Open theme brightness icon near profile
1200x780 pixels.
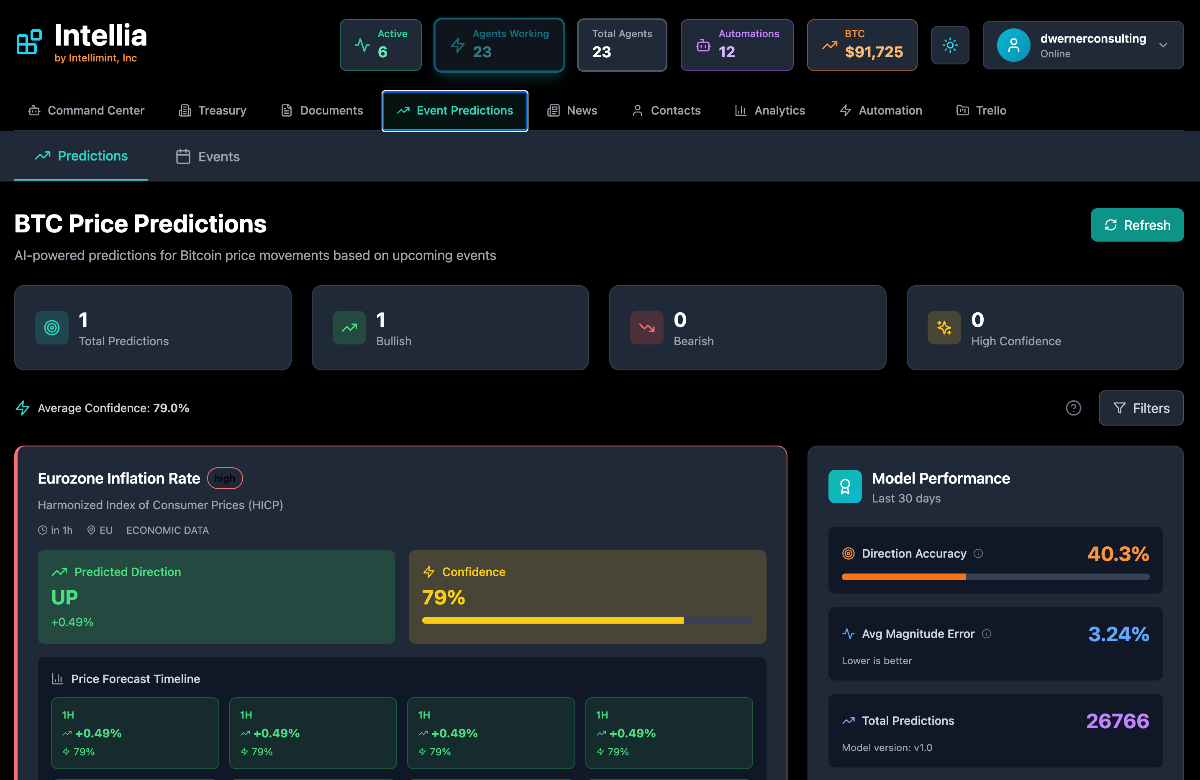(949, 45)
